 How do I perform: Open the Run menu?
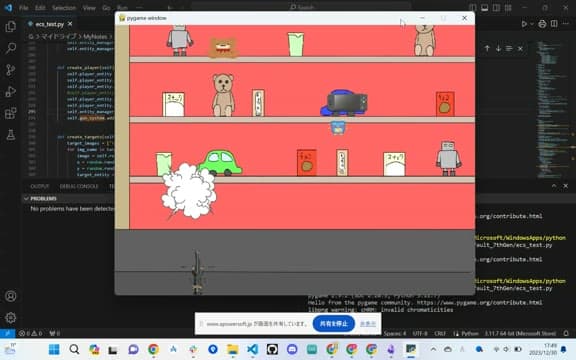pos(122,8)
